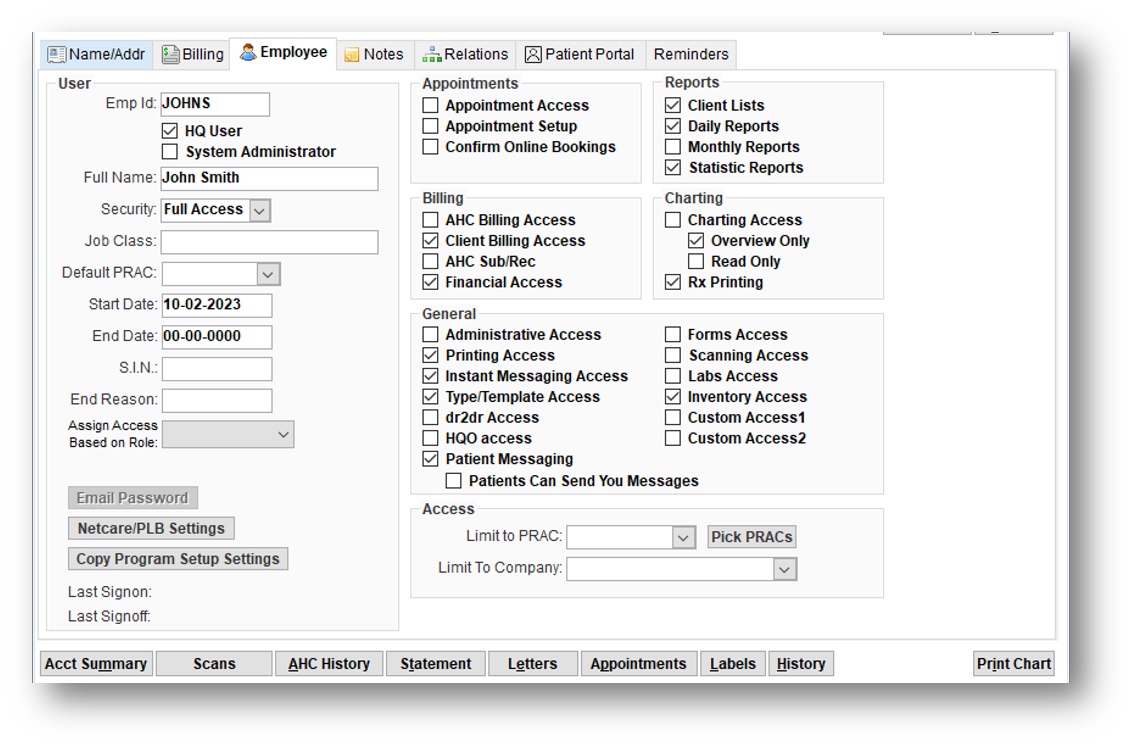Open Scans from bottom bar
Image resolution: width=1135 pixels, height=748 pixels.
[214, 664]
